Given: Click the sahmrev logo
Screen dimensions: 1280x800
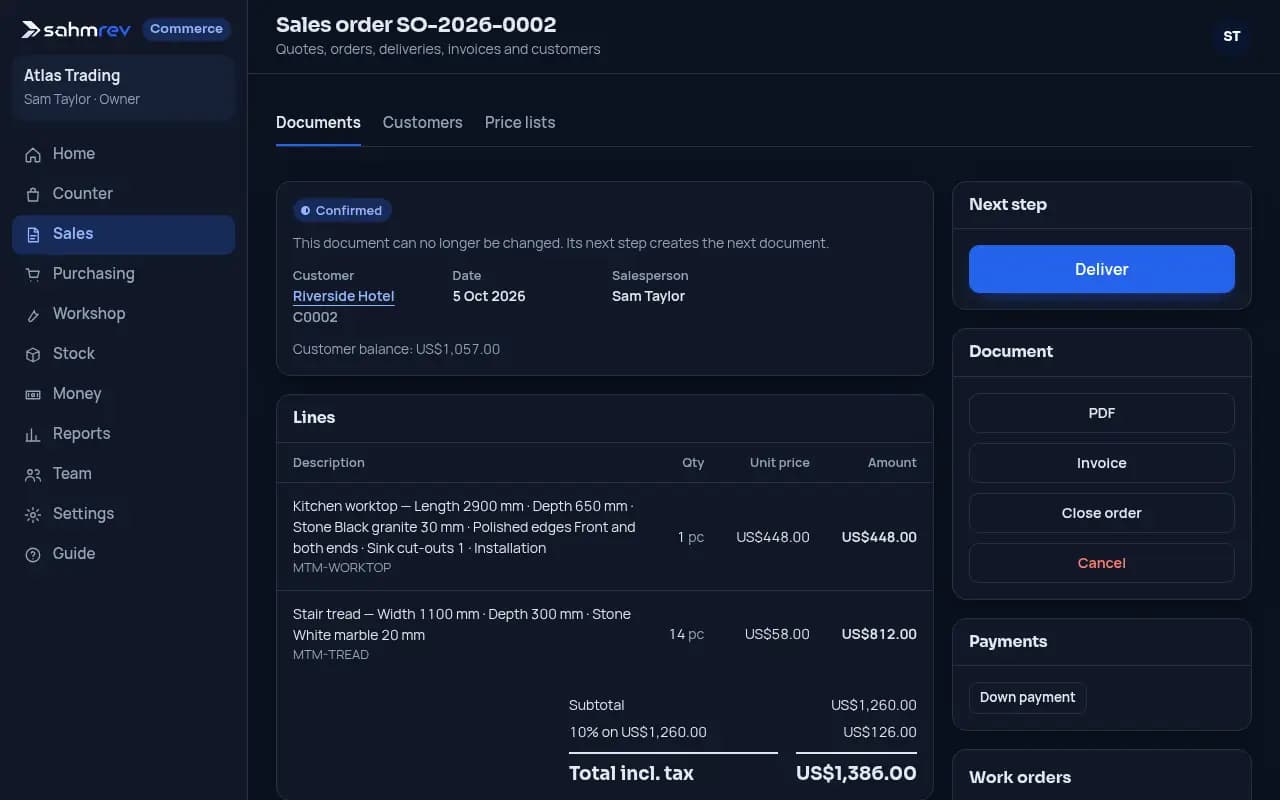Looking at the screenshot, I should [x=76, y=29].
